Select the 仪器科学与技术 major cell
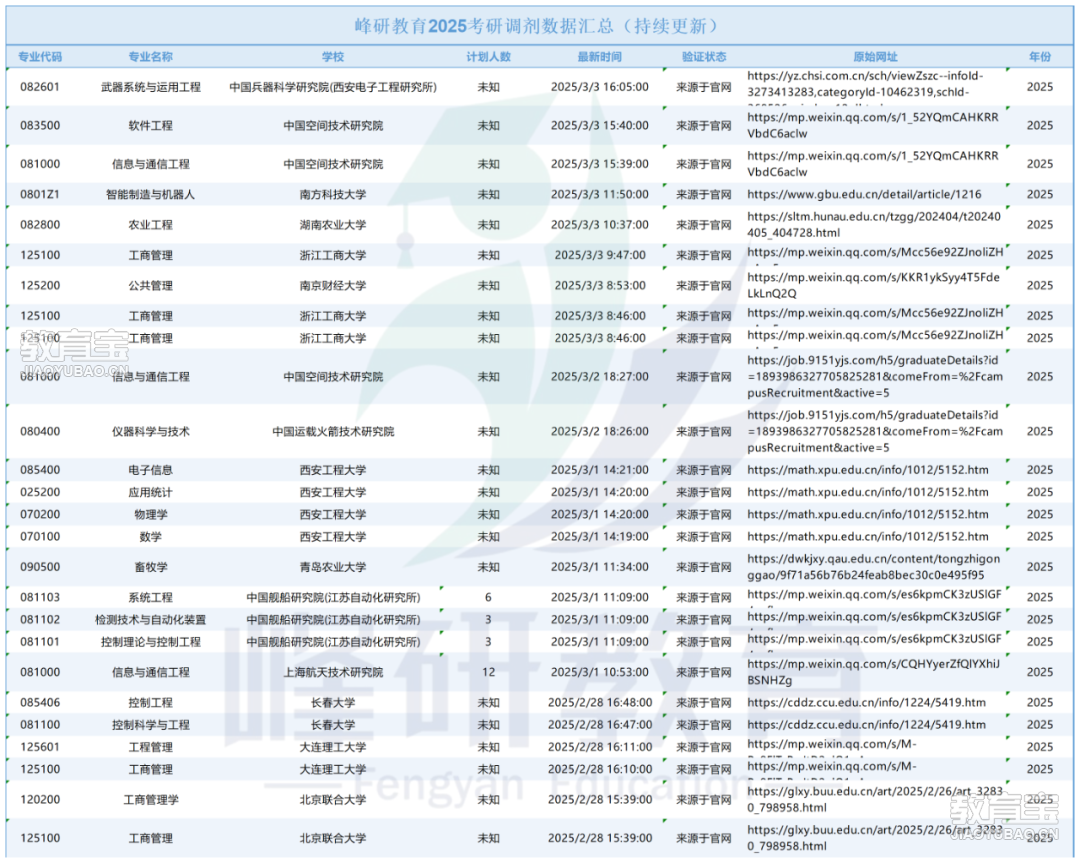1080x863 pixels. [150, 431]
